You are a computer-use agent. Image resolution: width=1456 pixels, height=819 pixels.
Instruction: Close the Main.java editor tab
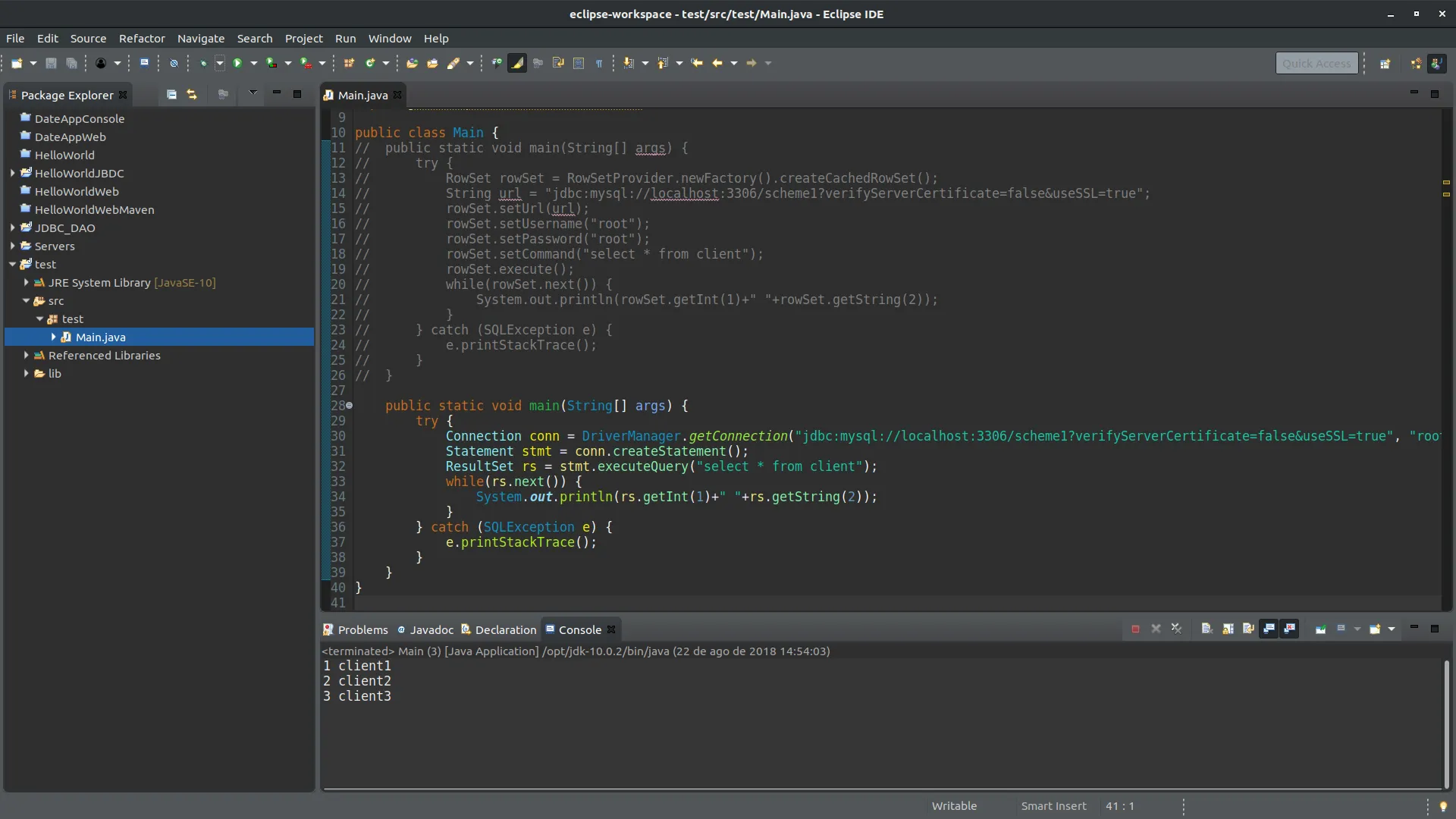coord(397,96)
